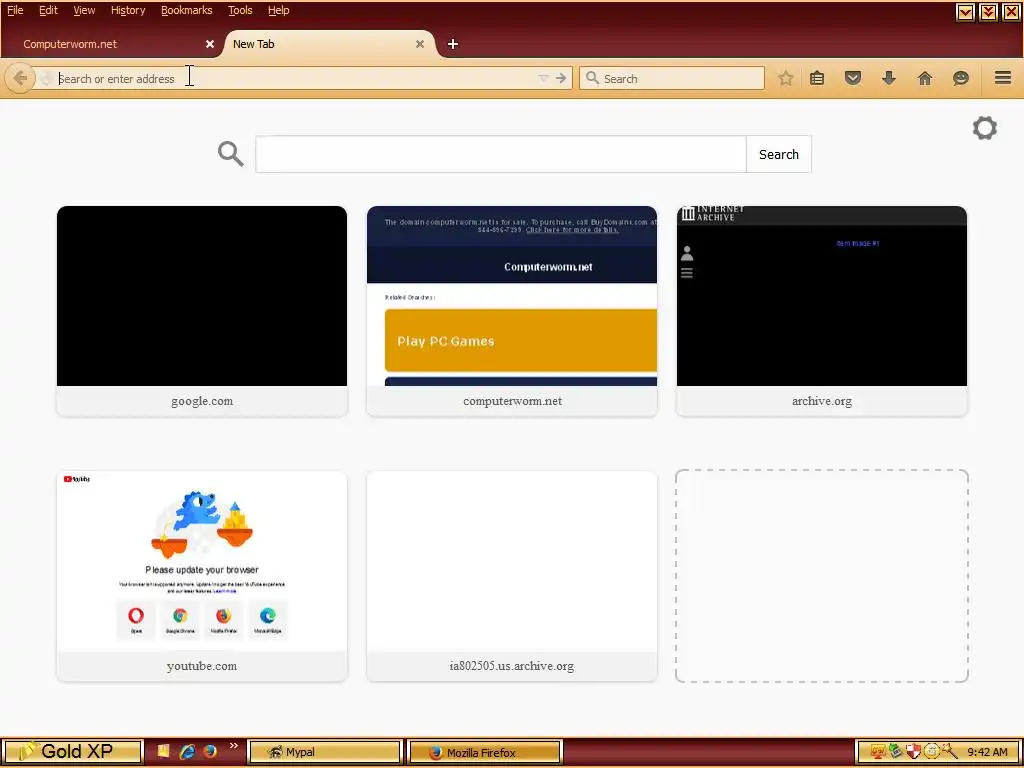Open the View menu

[x=84, y=10]
